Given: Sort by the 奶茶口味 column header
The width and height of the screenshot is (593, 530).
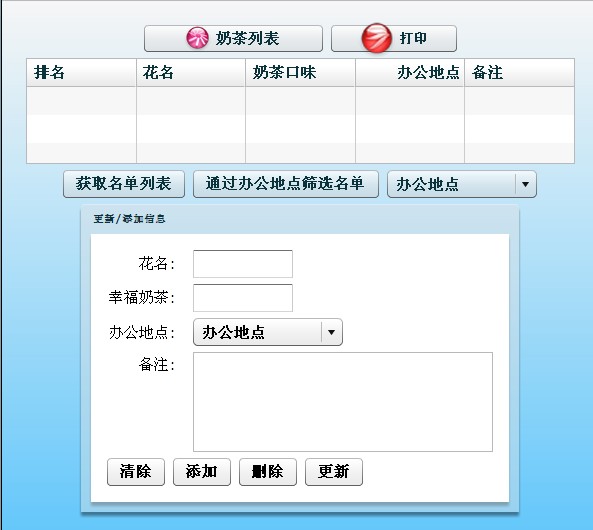Looking at the screenshot, I should pos(300,72).
